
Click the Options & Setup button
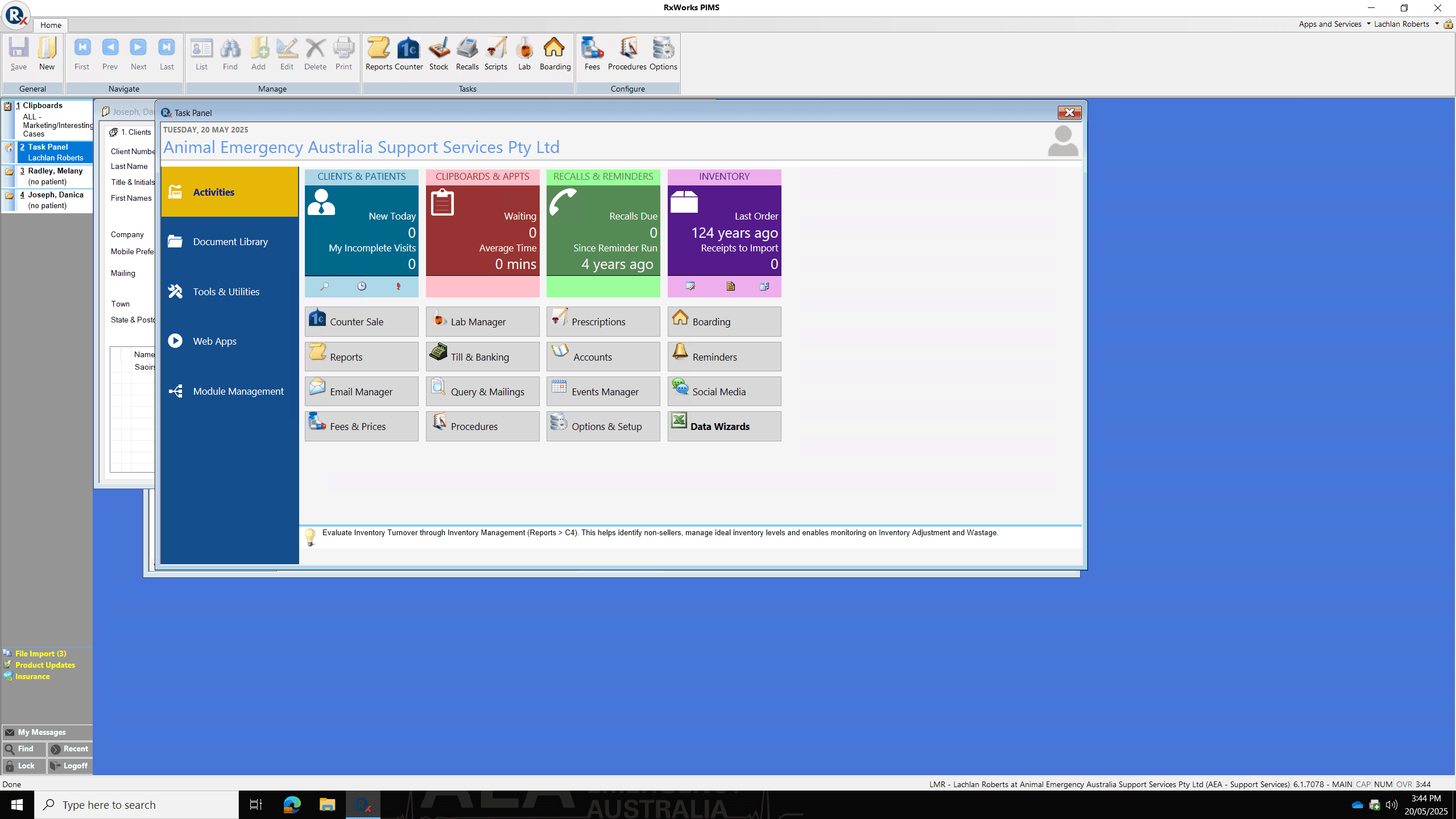pos(603,426)
